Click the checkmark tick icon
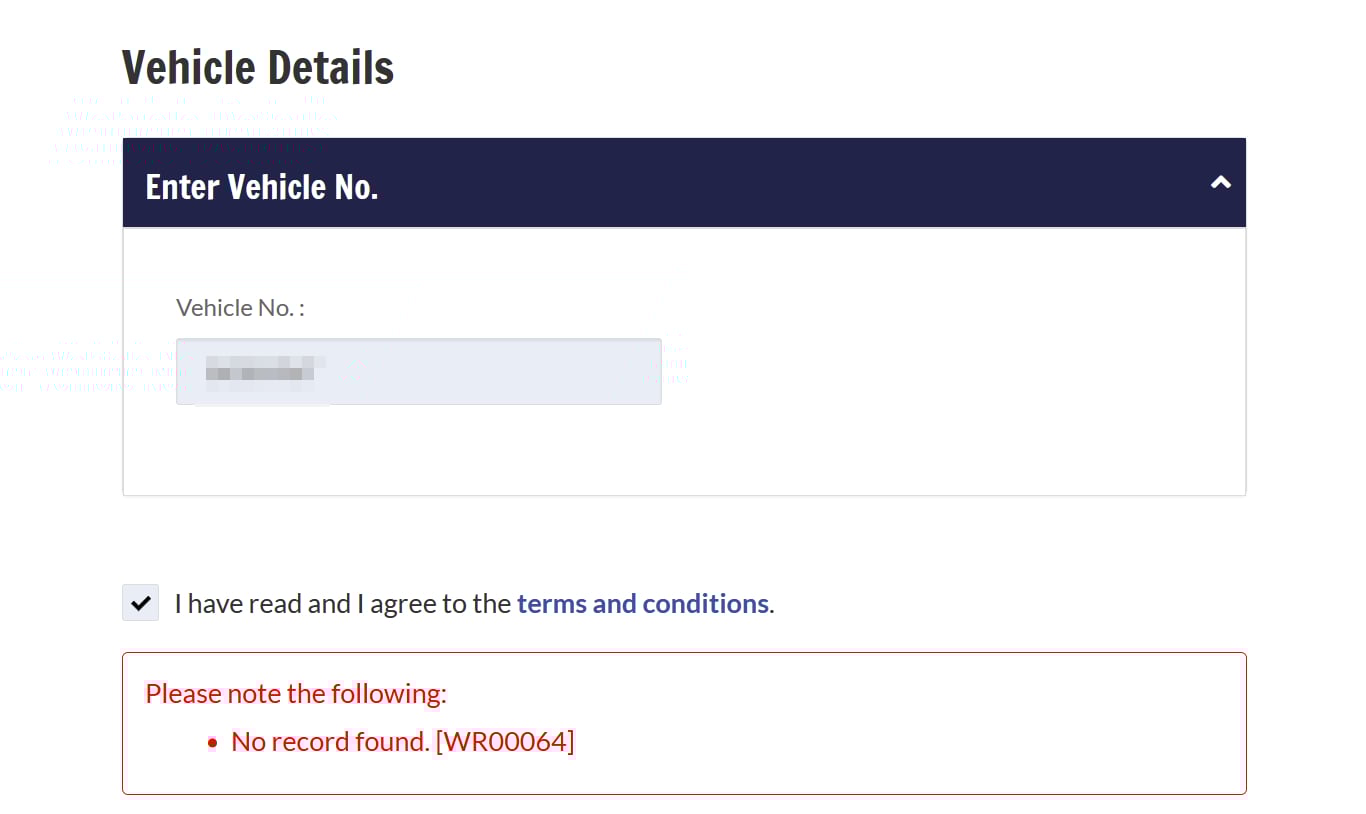The height and width of the screenshot is (814, 1366). 141,603
